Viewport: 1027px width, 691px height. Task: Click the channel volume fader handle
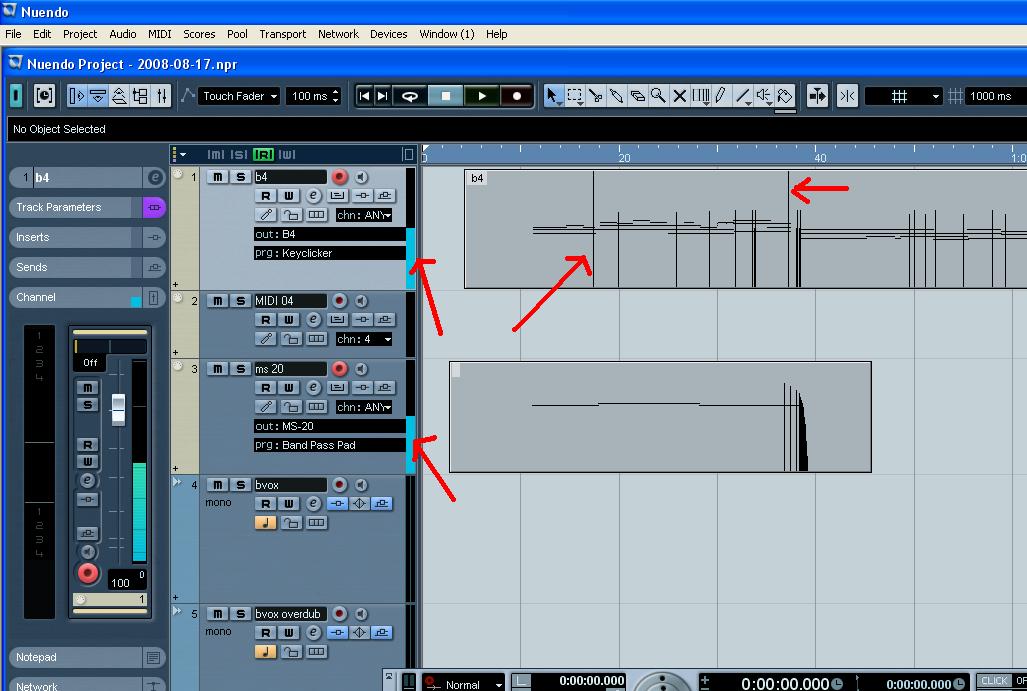pyautogui.click(x=119, y=409)
